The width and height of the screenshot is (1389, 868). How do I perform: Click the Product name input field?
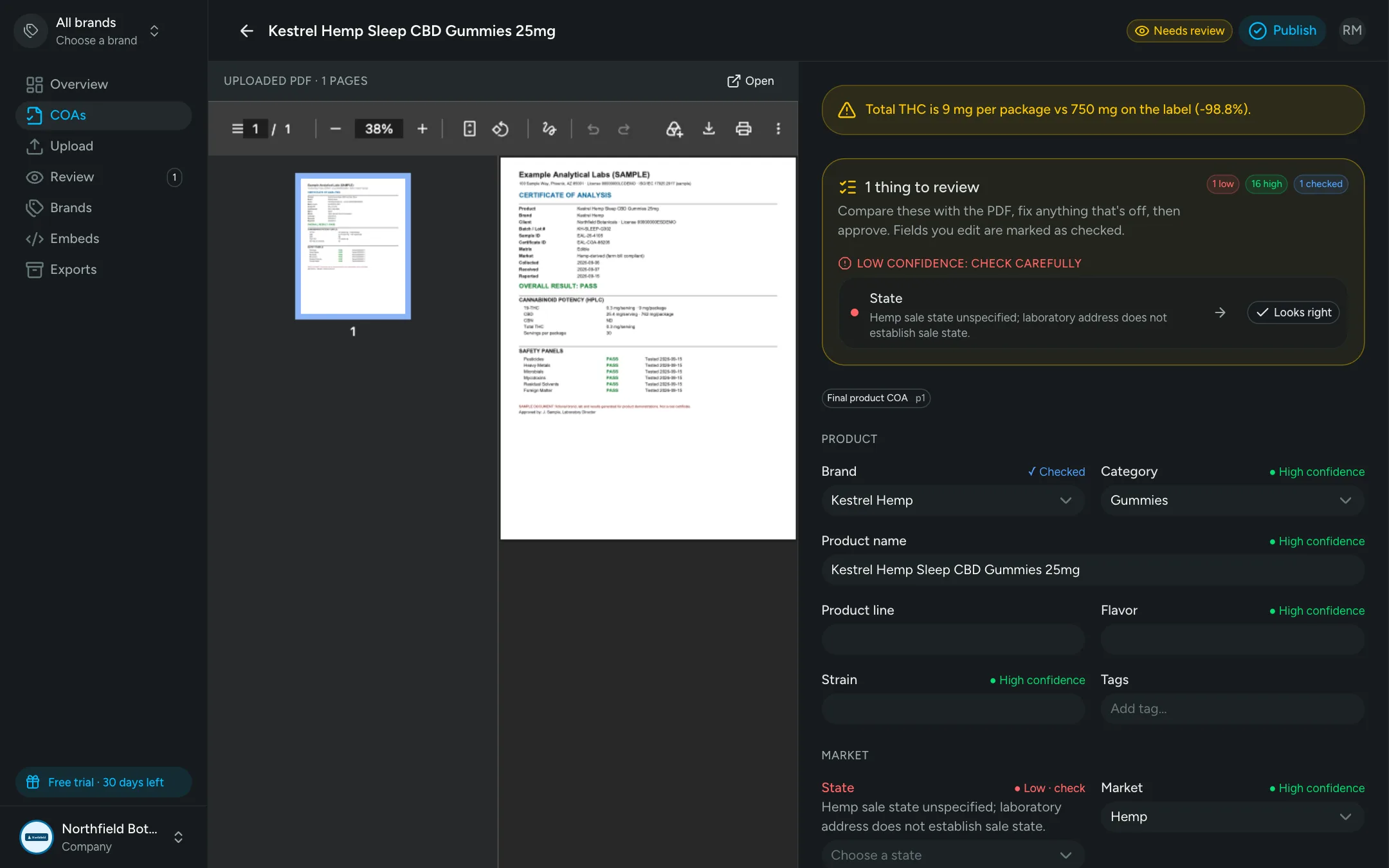pos(1093,570)
